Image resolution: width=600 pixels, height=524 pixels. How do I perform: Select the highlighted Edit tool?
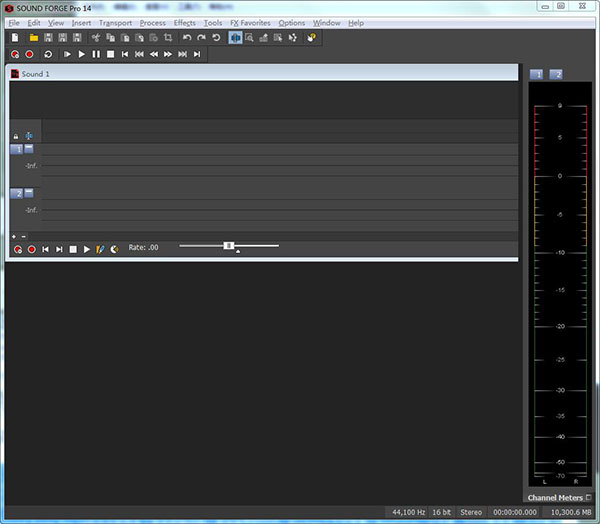click(x=235, y=38)
